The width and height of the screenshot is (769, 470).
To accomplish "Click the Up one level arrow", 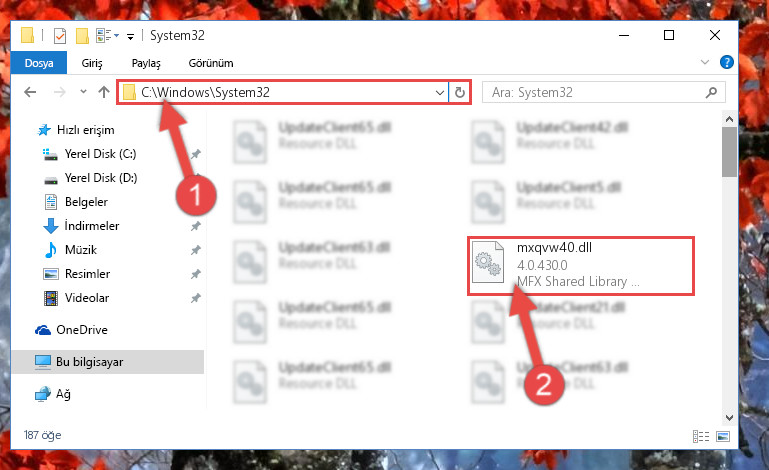I will (x=103, y=92).
